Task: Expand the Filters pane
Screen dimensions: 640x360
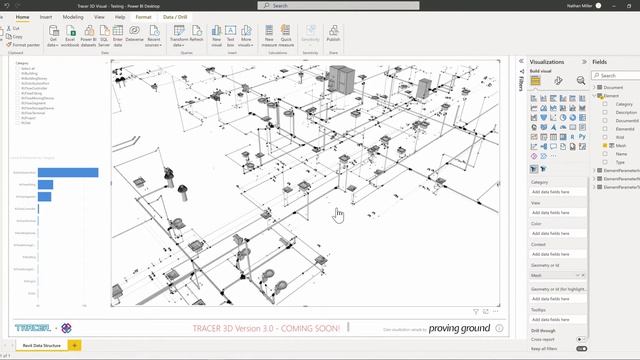Action: [521, 81]
